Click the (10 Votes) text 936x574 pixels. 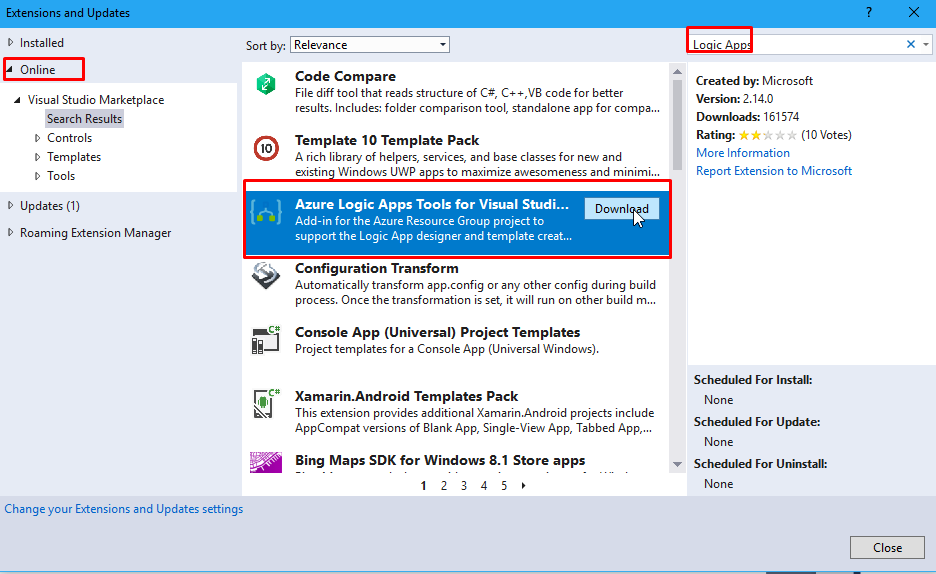pos(826,135)
